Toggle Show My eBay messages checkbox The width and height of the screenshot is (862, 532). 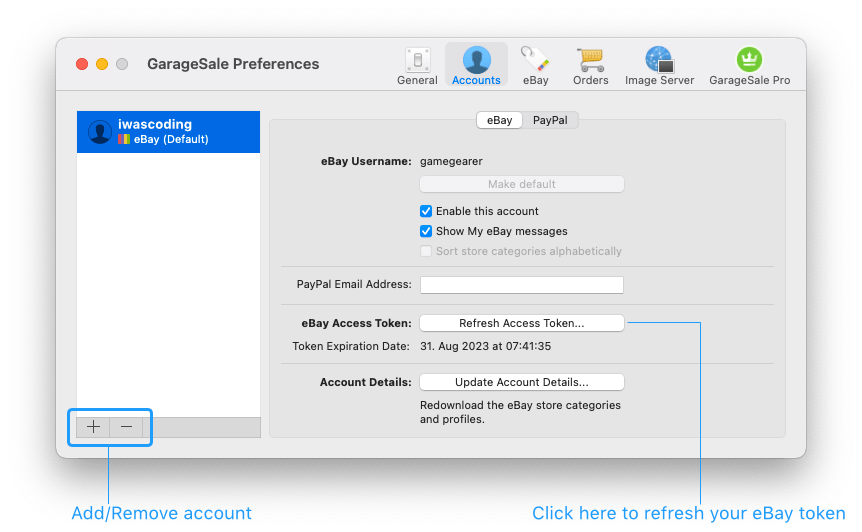tap(426, 231)
